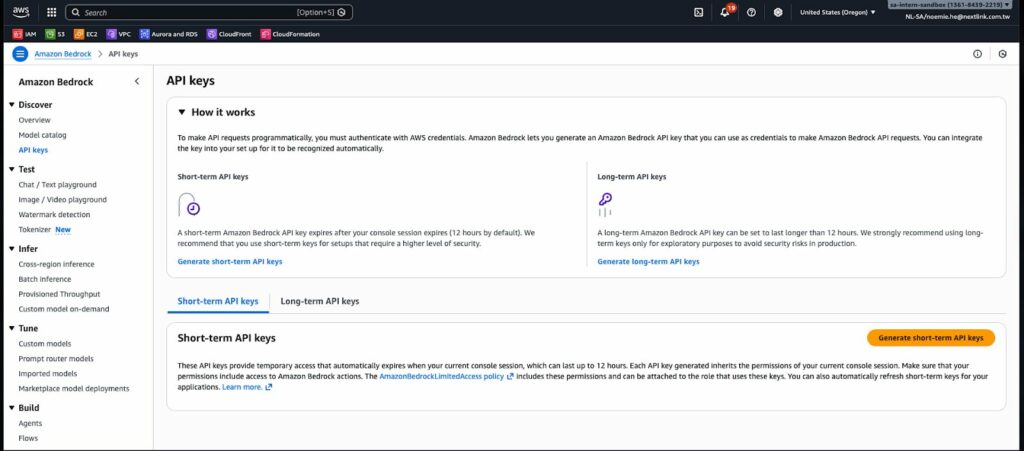
Task: Open Cross-region inference page
Action: (x=56, y=264)
